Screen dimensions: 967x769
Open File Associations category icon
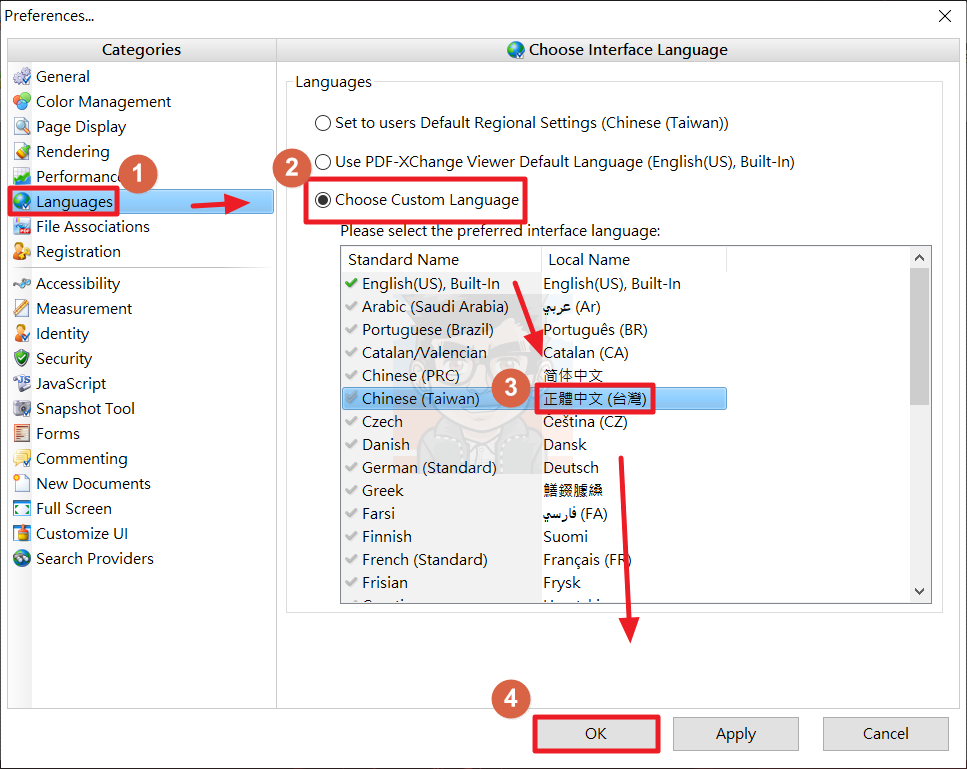coord(22,226)
